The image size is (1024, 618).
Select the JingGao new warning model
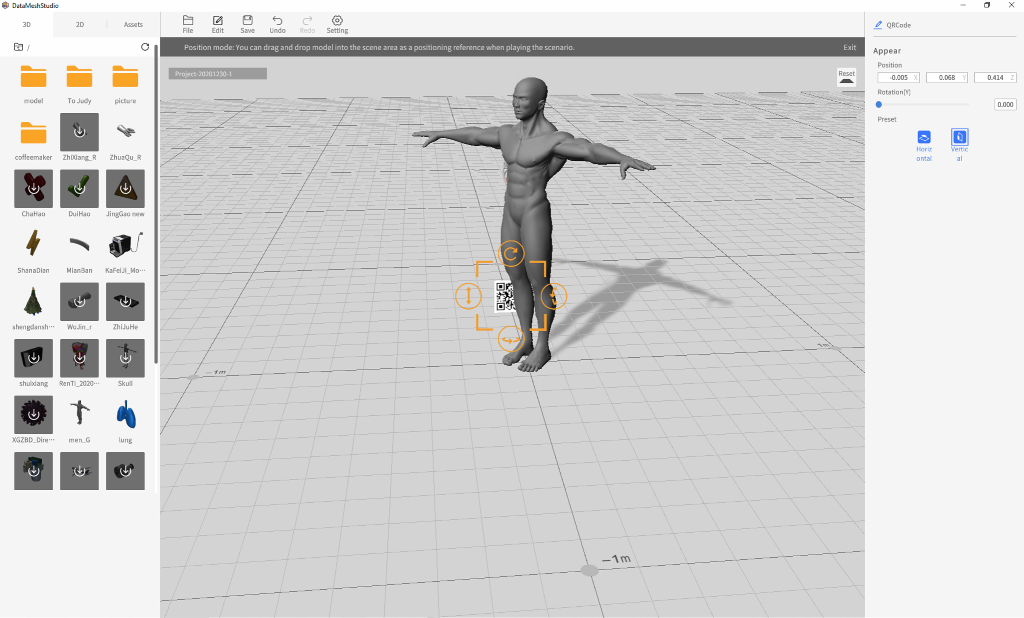(125, 189)
